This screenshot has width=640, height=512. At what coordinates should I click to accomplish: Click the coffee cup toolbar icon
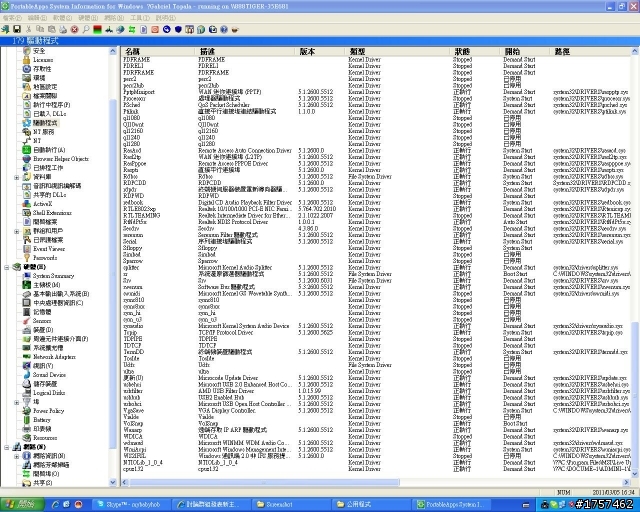(235, 29)
